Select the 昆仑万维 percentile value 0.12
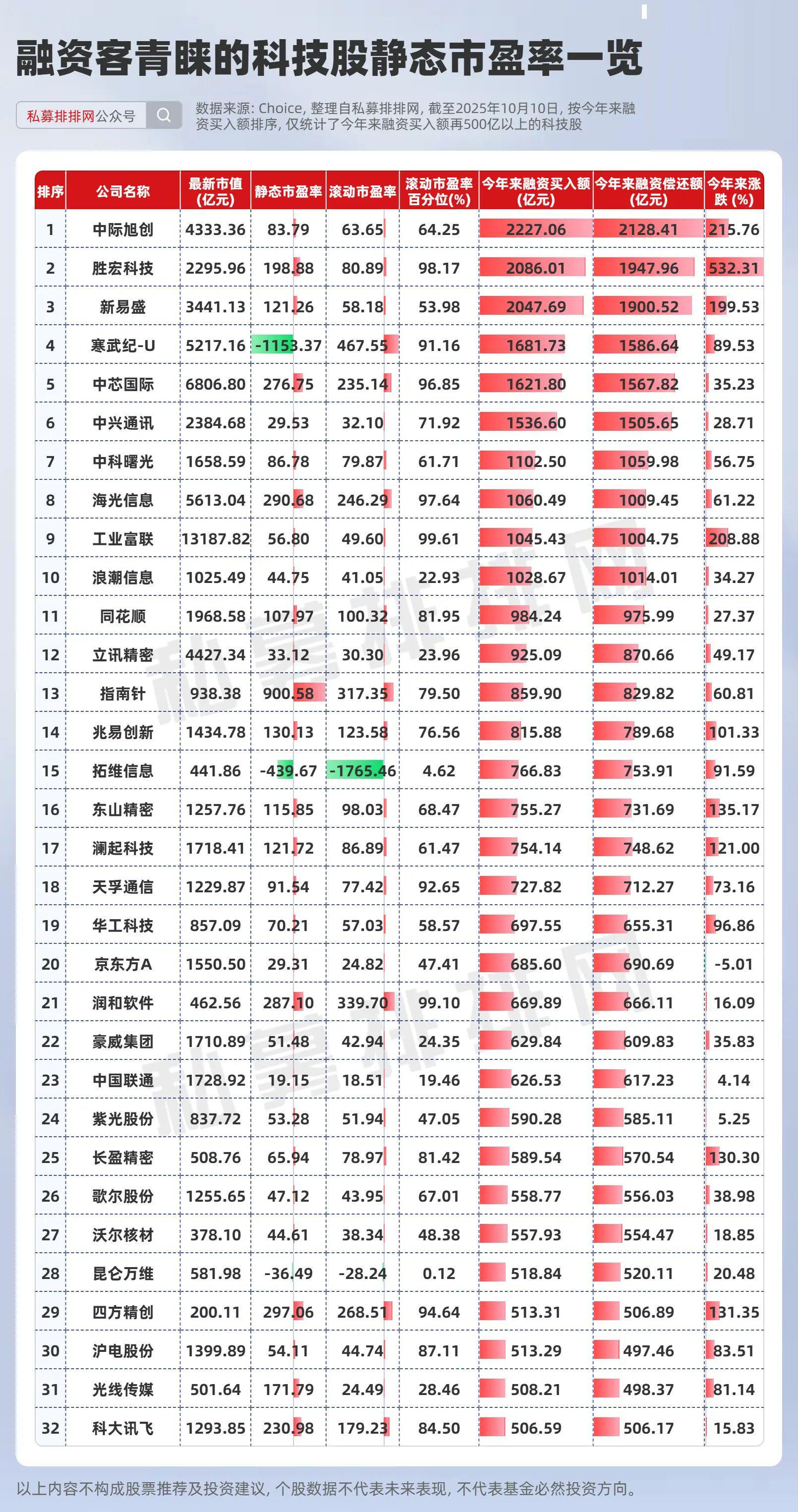The image size is (798, 1512). (x=439, y=1273)
